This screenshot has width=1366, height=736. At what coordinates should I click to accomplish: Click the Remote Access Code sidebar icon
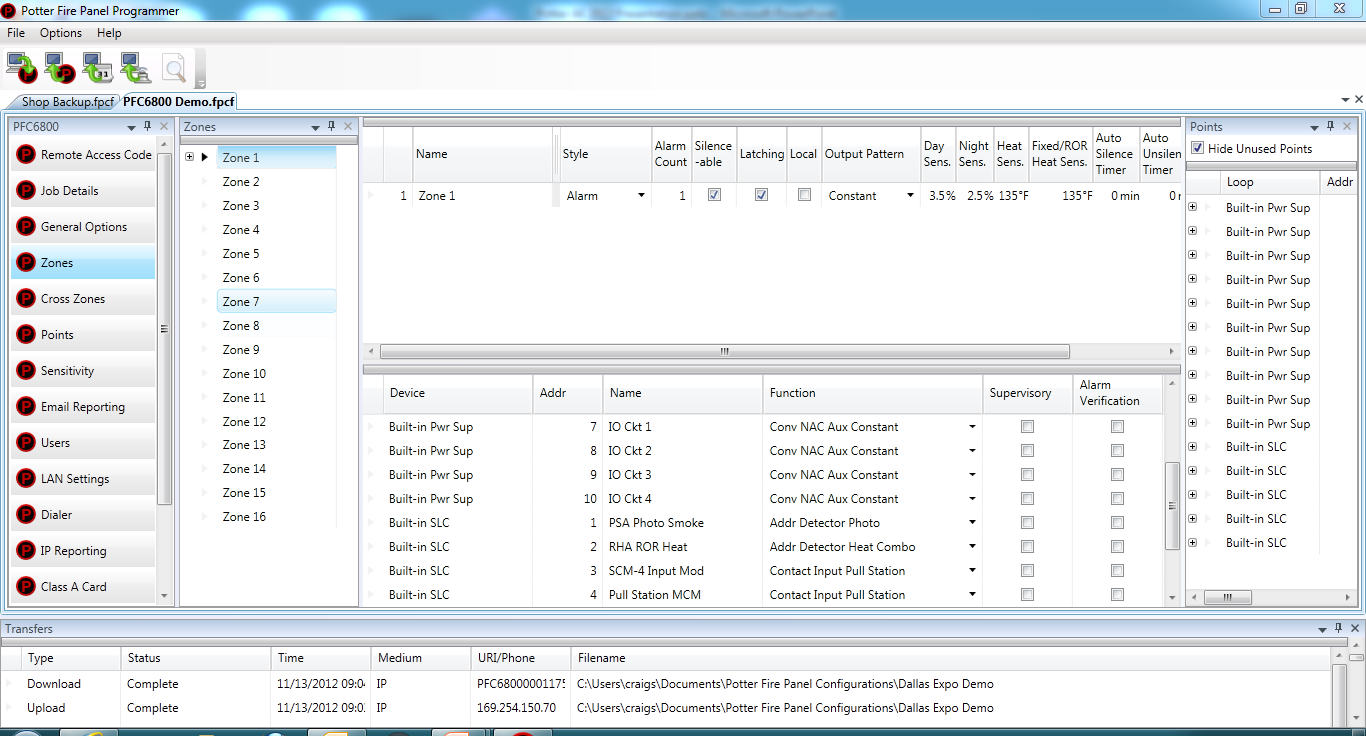tap(26, 155)
